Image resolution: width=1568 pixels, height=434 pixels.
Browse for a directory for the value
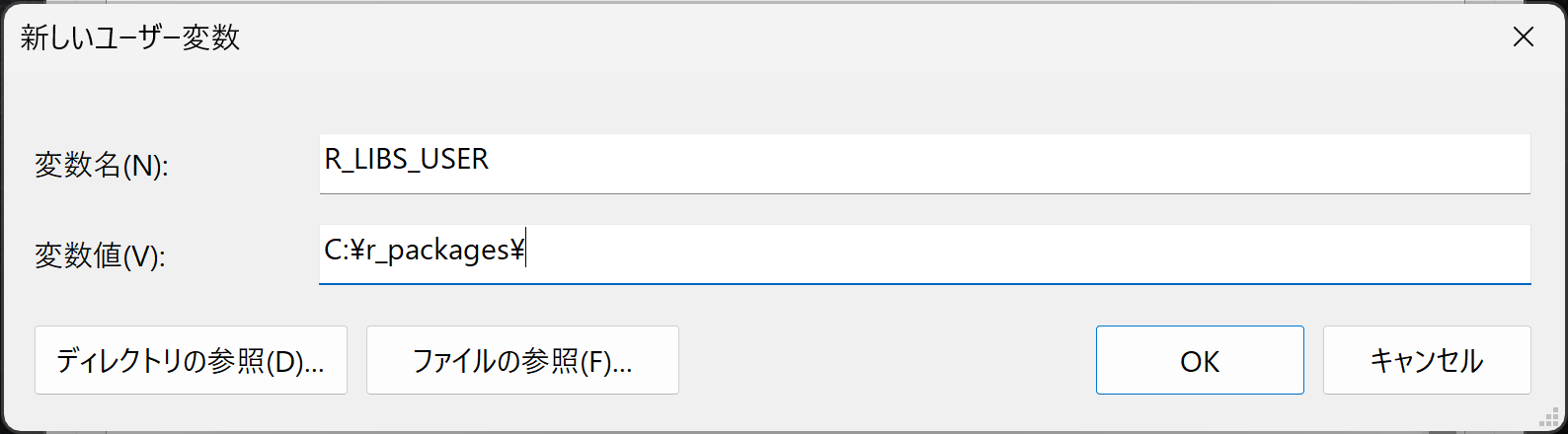[191, 361]
